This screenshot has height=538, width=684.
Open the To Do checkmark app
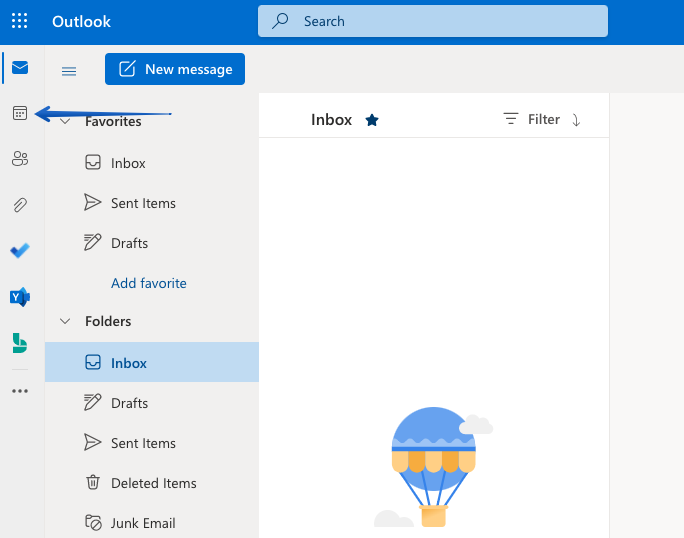(20, 250)
